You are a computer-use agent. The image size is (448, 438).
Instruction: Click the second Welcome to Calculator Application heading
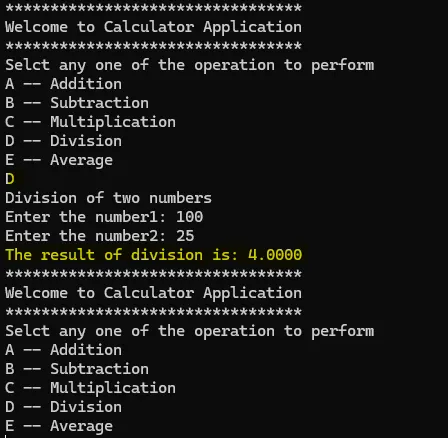tap(153, 293)
